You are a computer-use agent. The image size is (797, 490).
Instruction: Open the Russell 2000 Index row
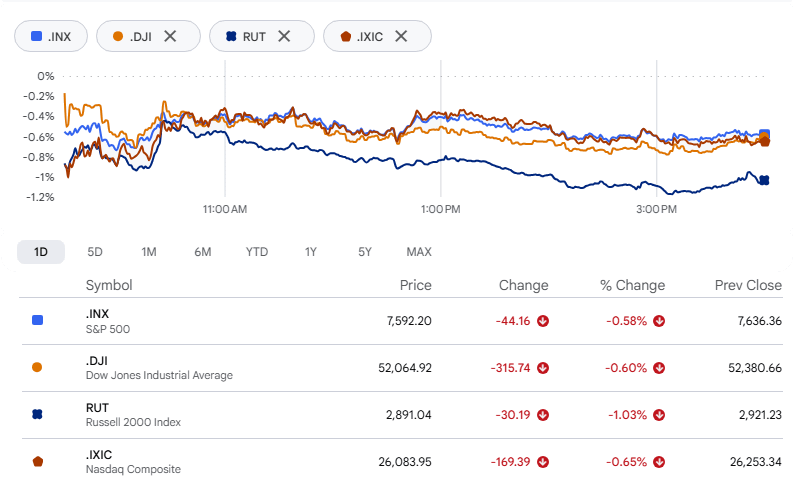(x=402, y=415)
